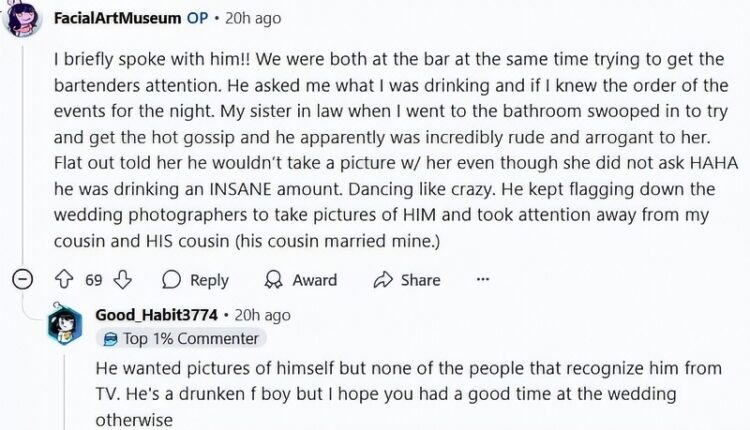Give an Award to this comment
This screenshot has height=430, width=750.
tap(301, 280)
